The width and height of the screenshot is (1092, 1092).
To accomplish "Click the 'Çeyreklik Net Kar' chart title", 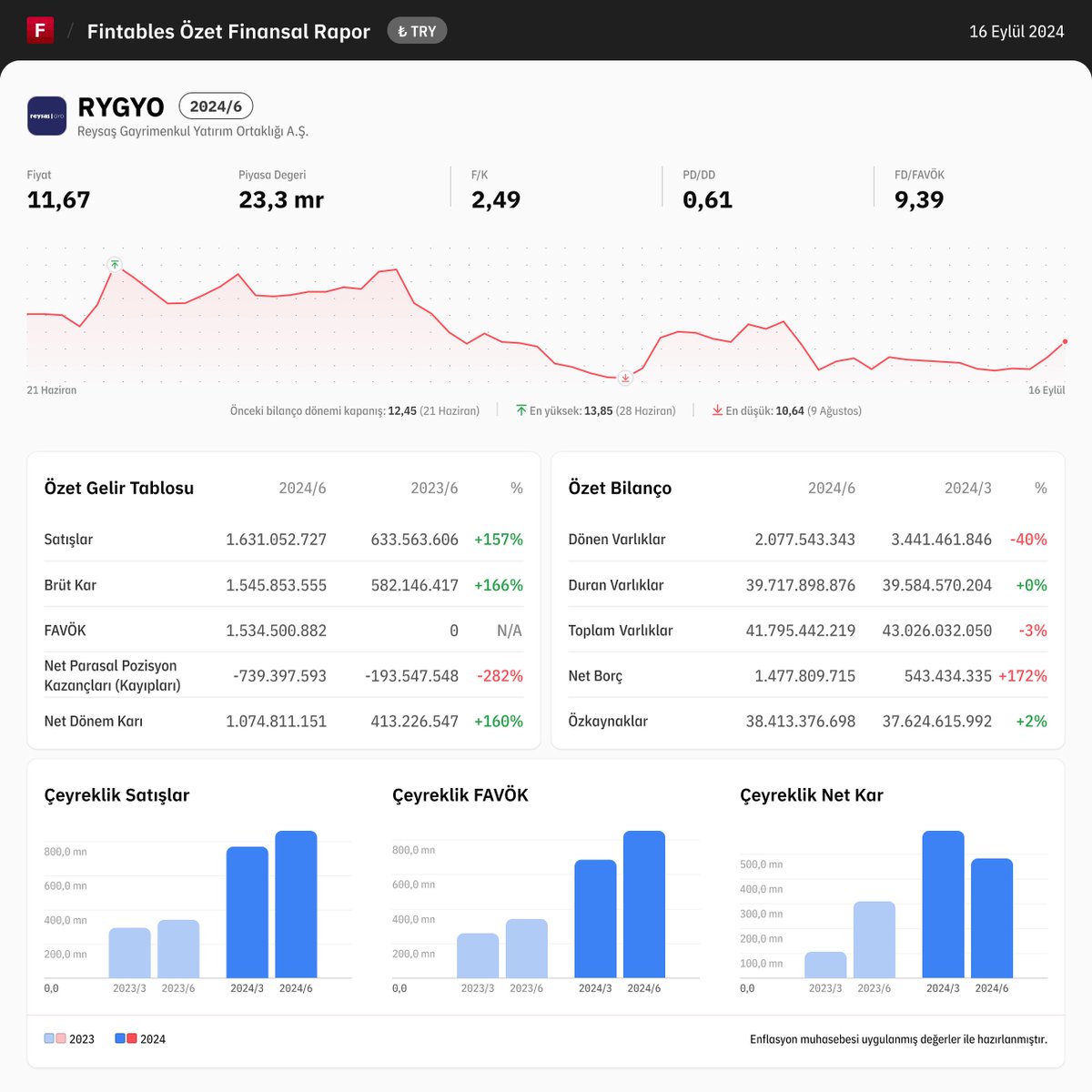I will click(x=812, y=794).
